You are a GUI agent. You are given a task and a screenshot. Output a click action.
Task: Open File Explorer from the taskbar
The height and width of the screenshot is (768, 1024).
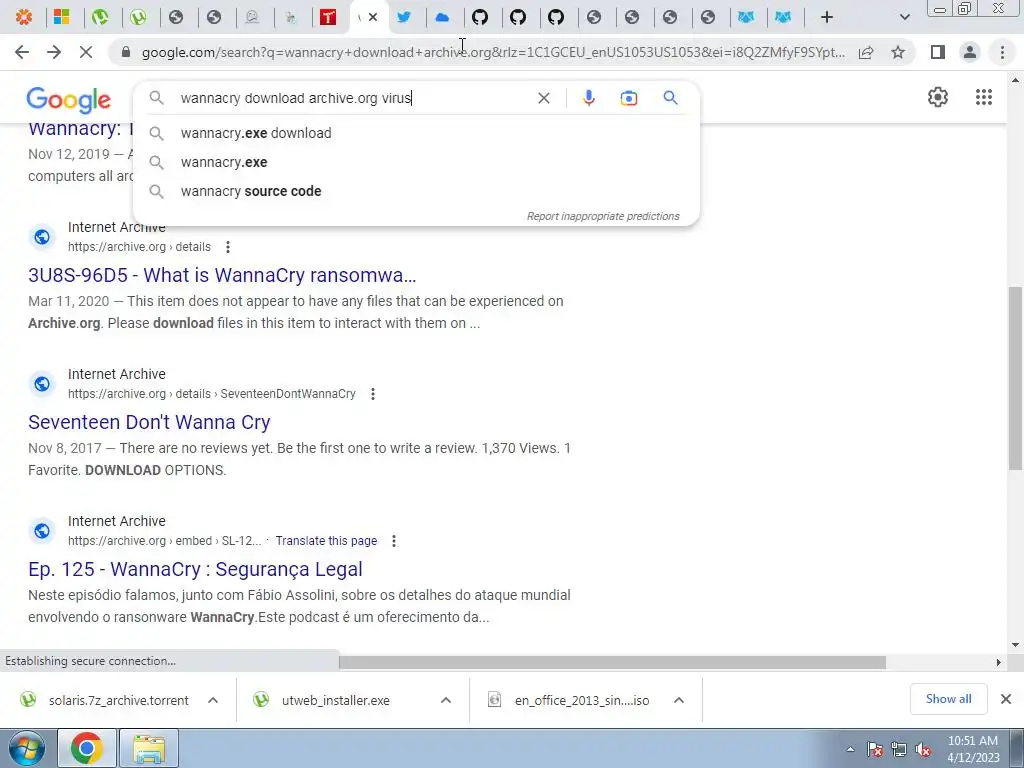tap(148, 748)
